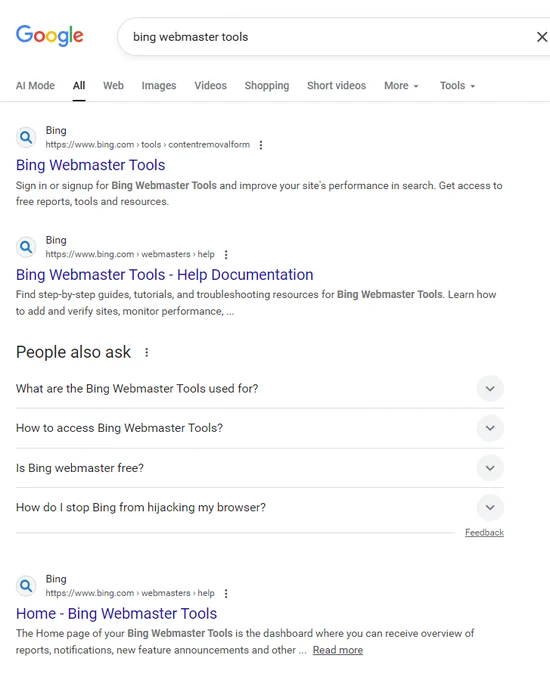This screenshot has width=550, height=680.
Task: Click the Read more link
Action: point(337,650)
